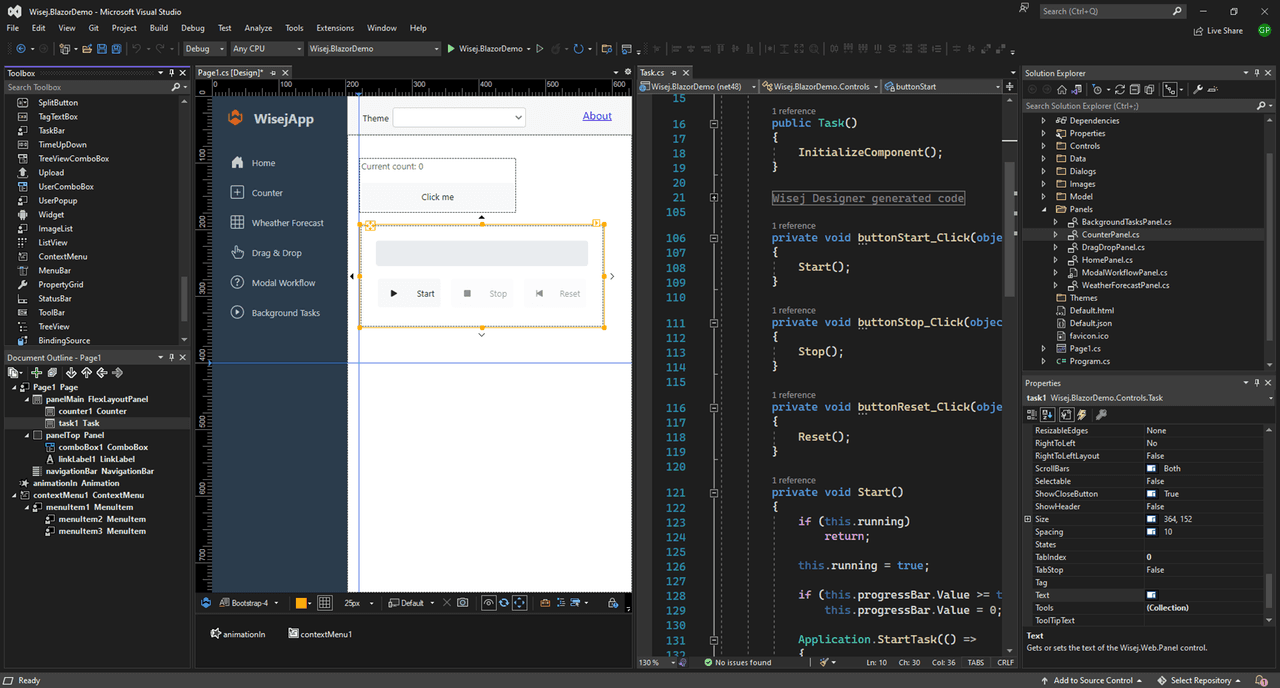Open the Bootstrap-4 theme dropdown

coord(250,603)
